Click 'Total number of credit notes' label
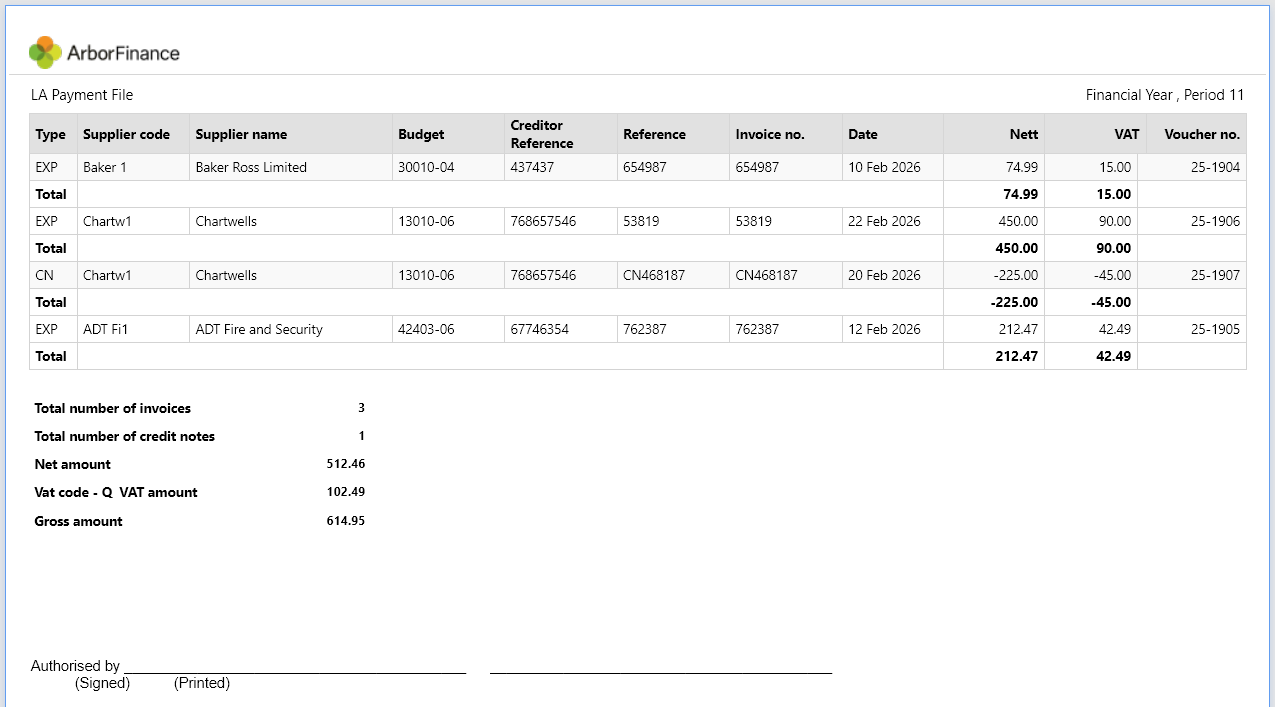This screenshot has width=1275, height=707. pyautogui.click(x=125, y=436)
